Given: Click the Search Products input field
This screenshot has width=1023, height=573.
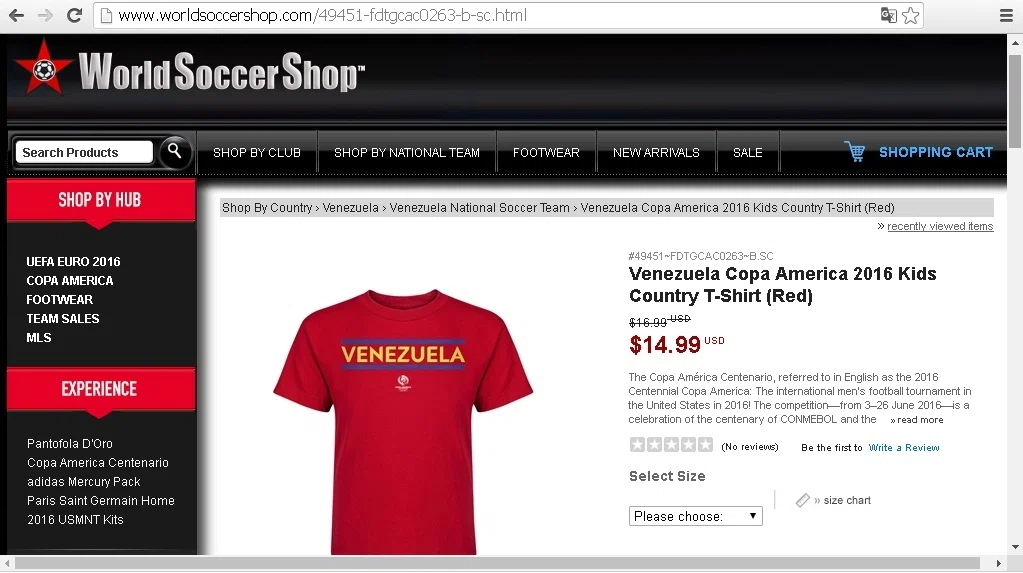Looking at the screenshot, I should pyautogui.click(x=84, y=152).
